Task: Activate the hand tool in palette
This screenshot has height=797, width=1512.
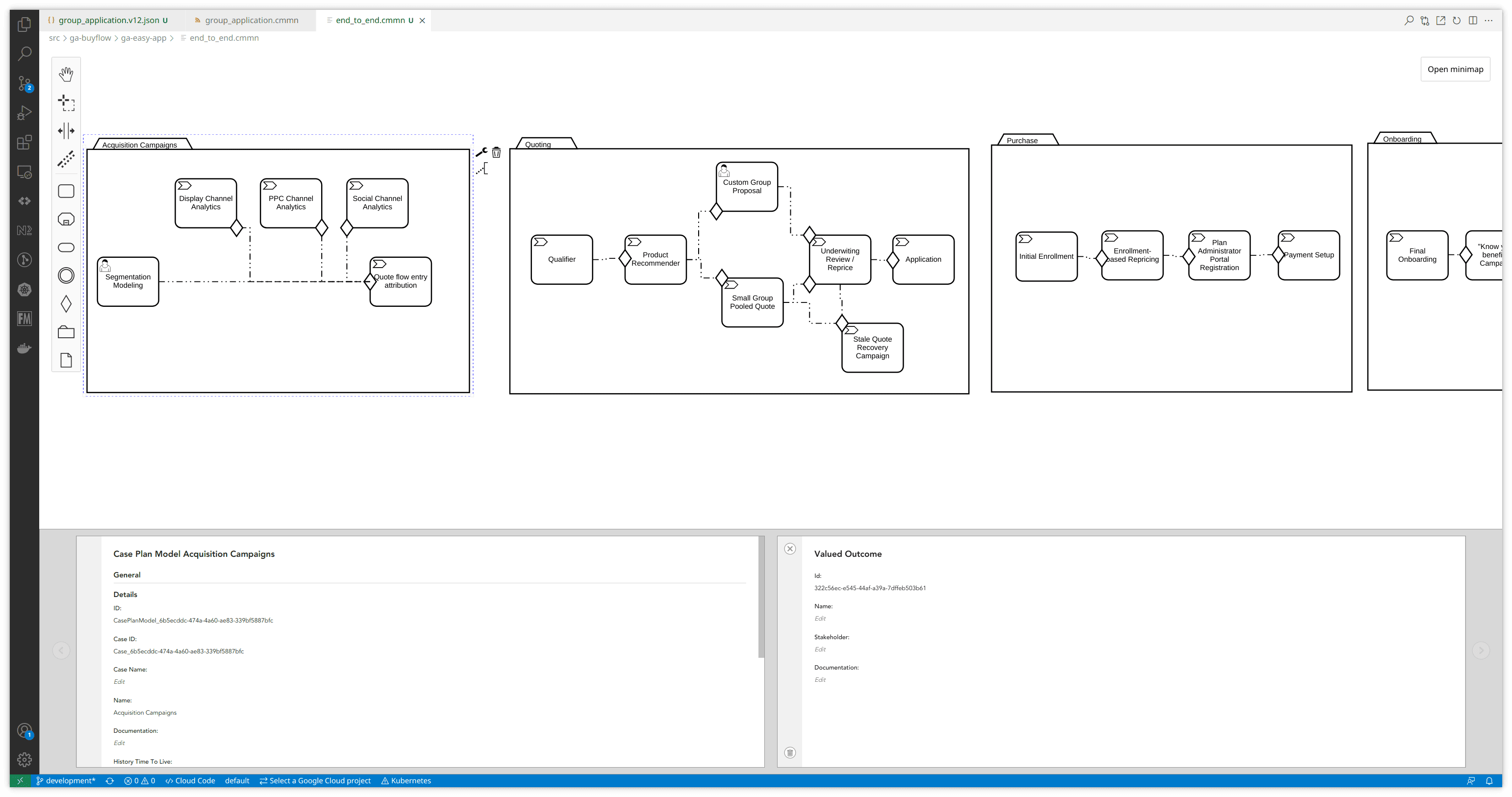Action: pyautogui.click(x=66, y=74)
